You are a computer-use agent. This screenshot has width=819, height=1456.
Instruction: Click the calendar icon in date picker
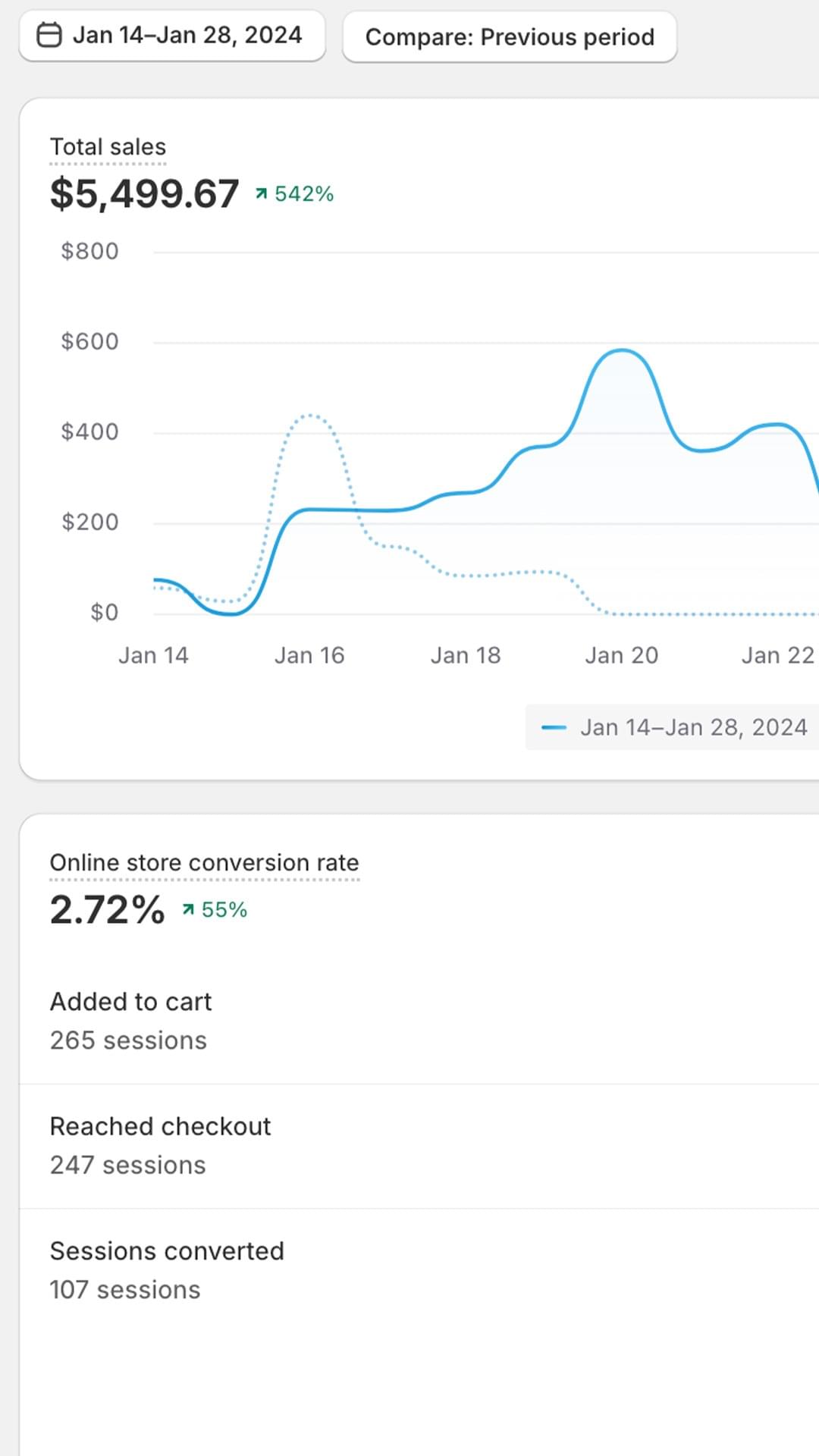point(49,36)
